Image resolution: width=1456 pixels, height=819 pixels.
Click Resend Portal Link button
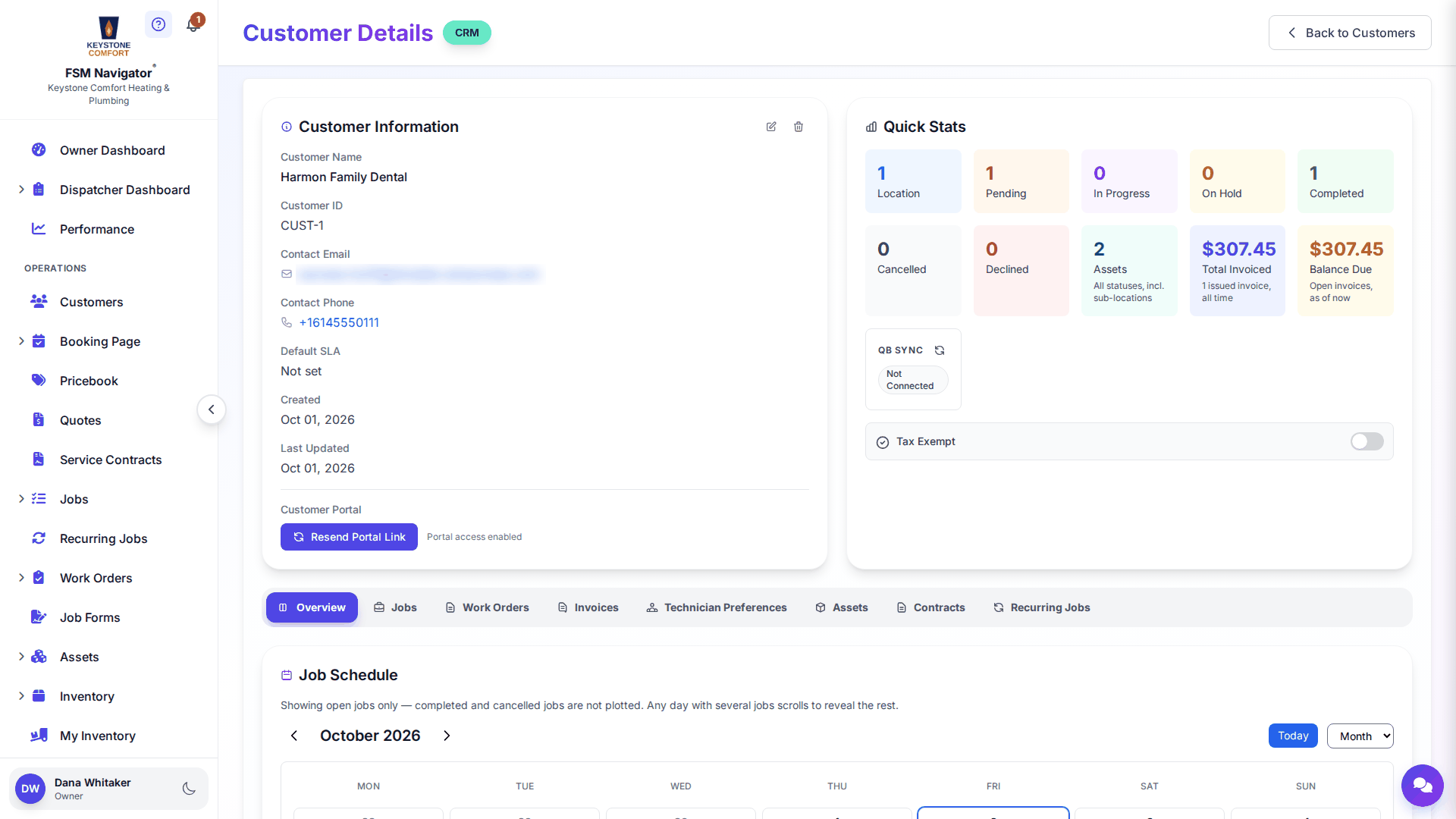tap(349, 537)
